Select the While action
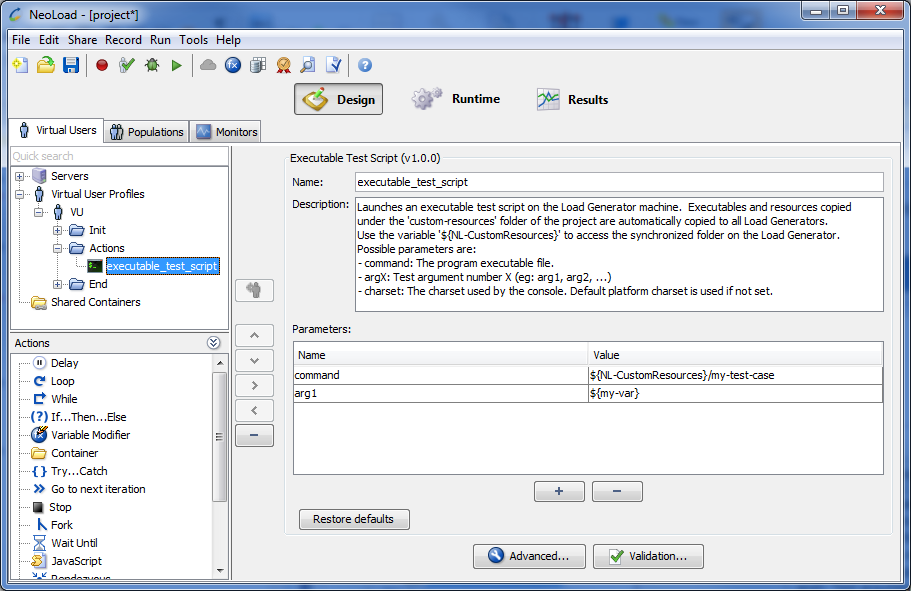The image size is (911, 591). click(x=64, y=399)
